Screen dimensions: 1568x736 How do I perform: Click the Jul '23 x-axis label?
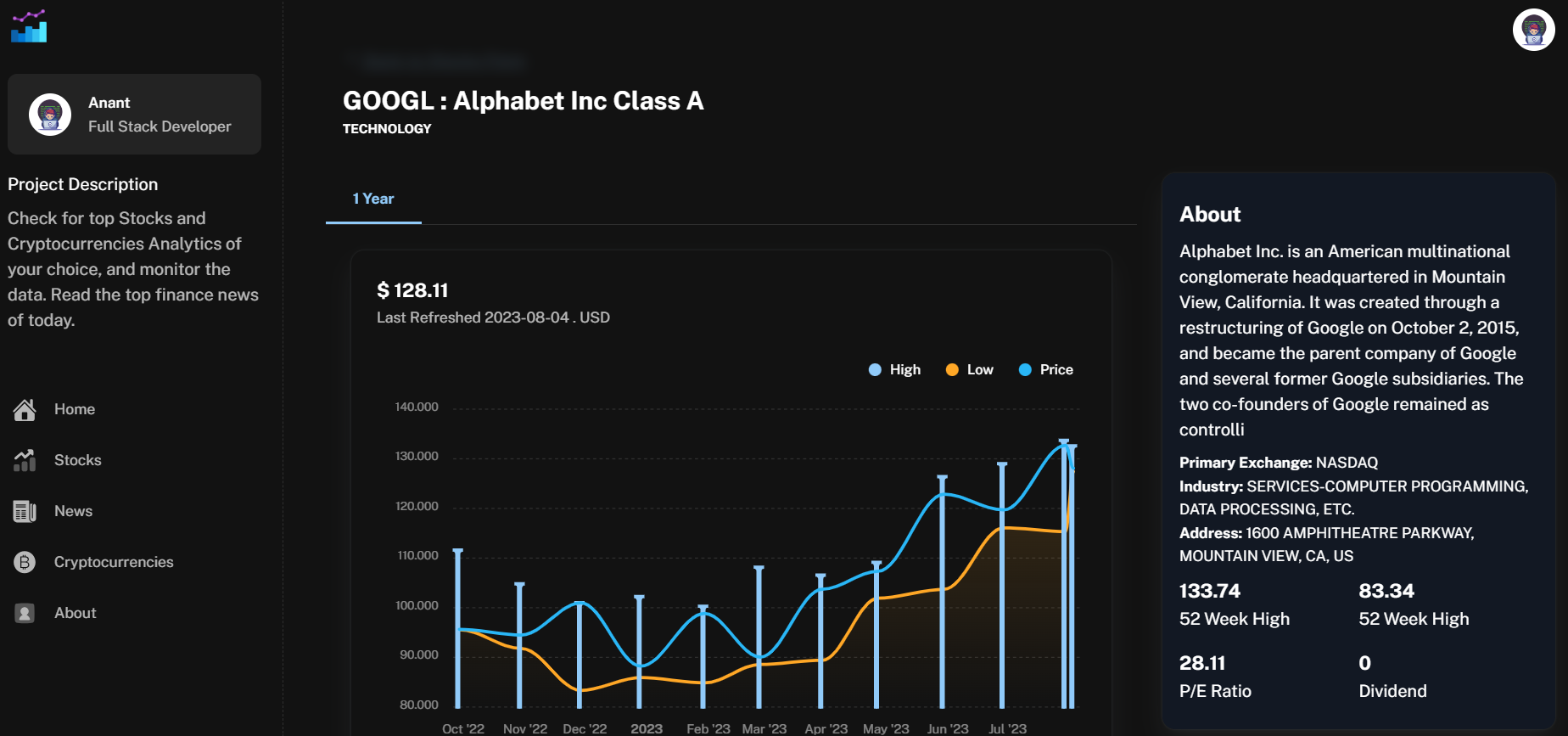(x=1007, y=728)
